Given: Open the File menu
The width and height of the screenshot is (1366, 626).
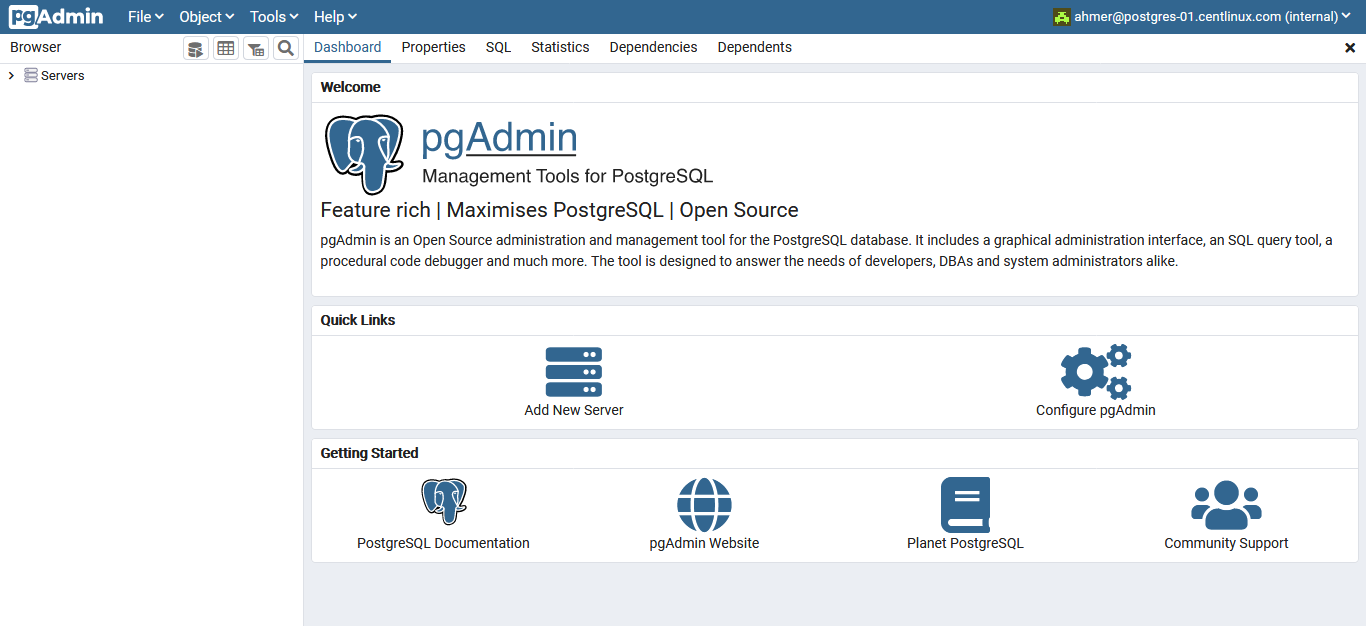Looking at the screenshot, I should coord(144,16).
